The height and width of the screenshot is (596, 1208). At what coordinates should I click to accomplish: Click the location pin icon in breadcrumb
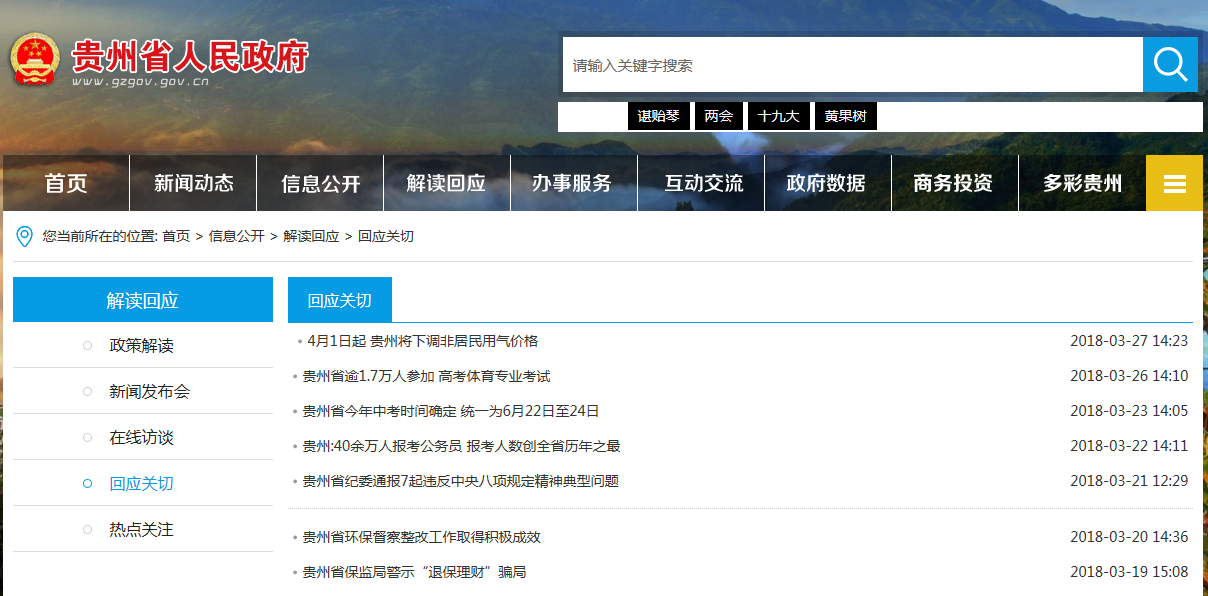click(25, 237)
